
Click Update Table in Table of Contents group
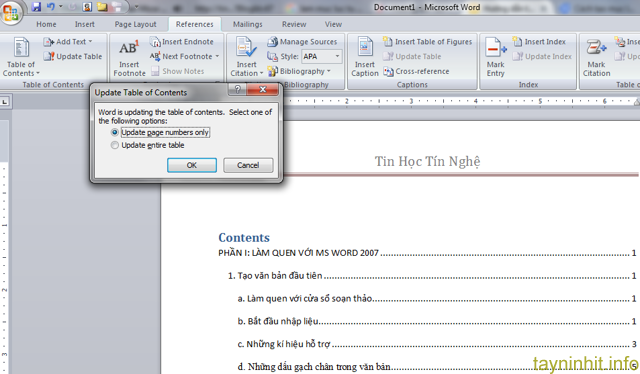pos(73,56)
